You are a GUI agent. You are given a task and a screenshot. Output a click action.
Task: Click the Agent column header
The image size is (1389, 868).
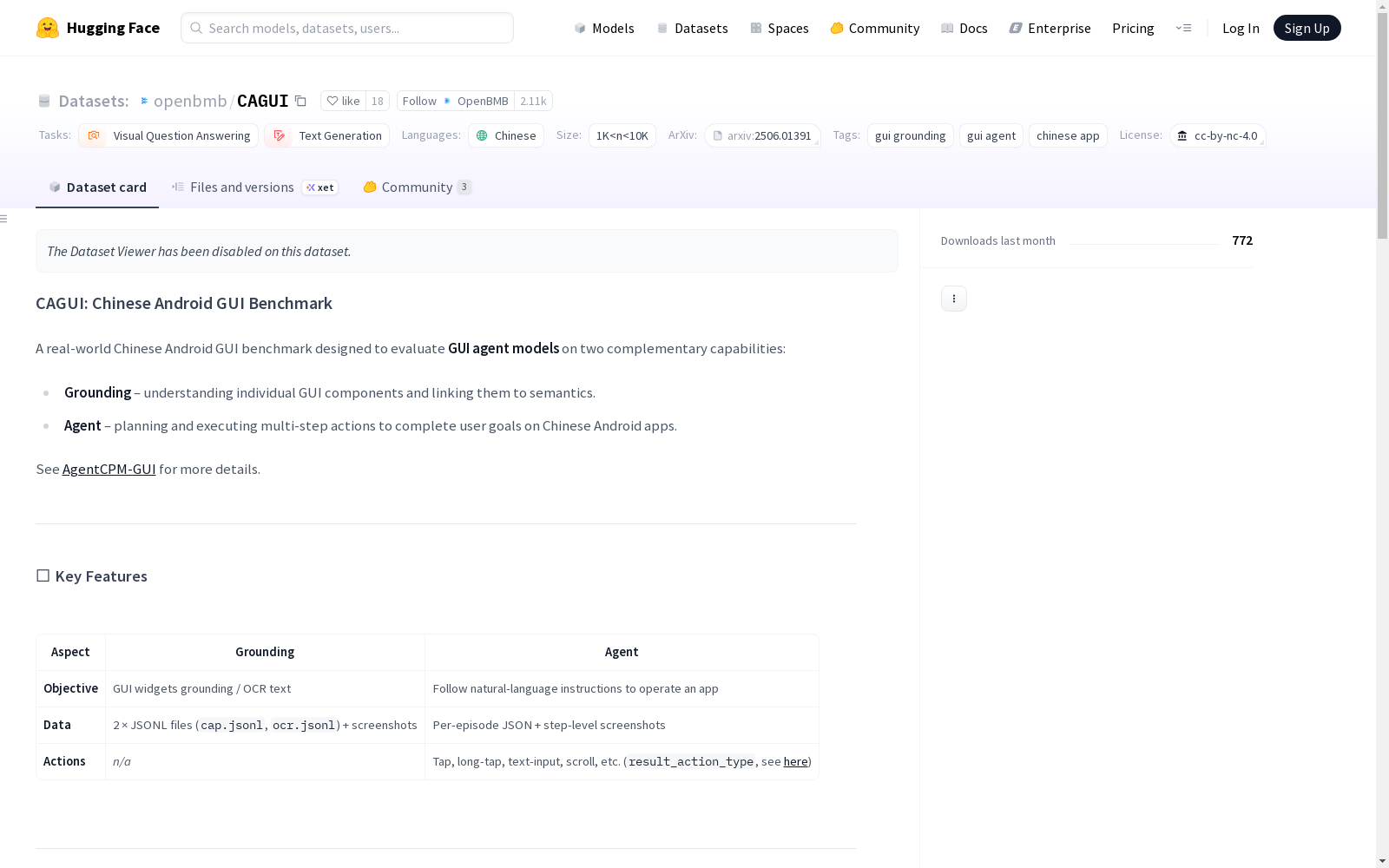(x=622, y=652)
